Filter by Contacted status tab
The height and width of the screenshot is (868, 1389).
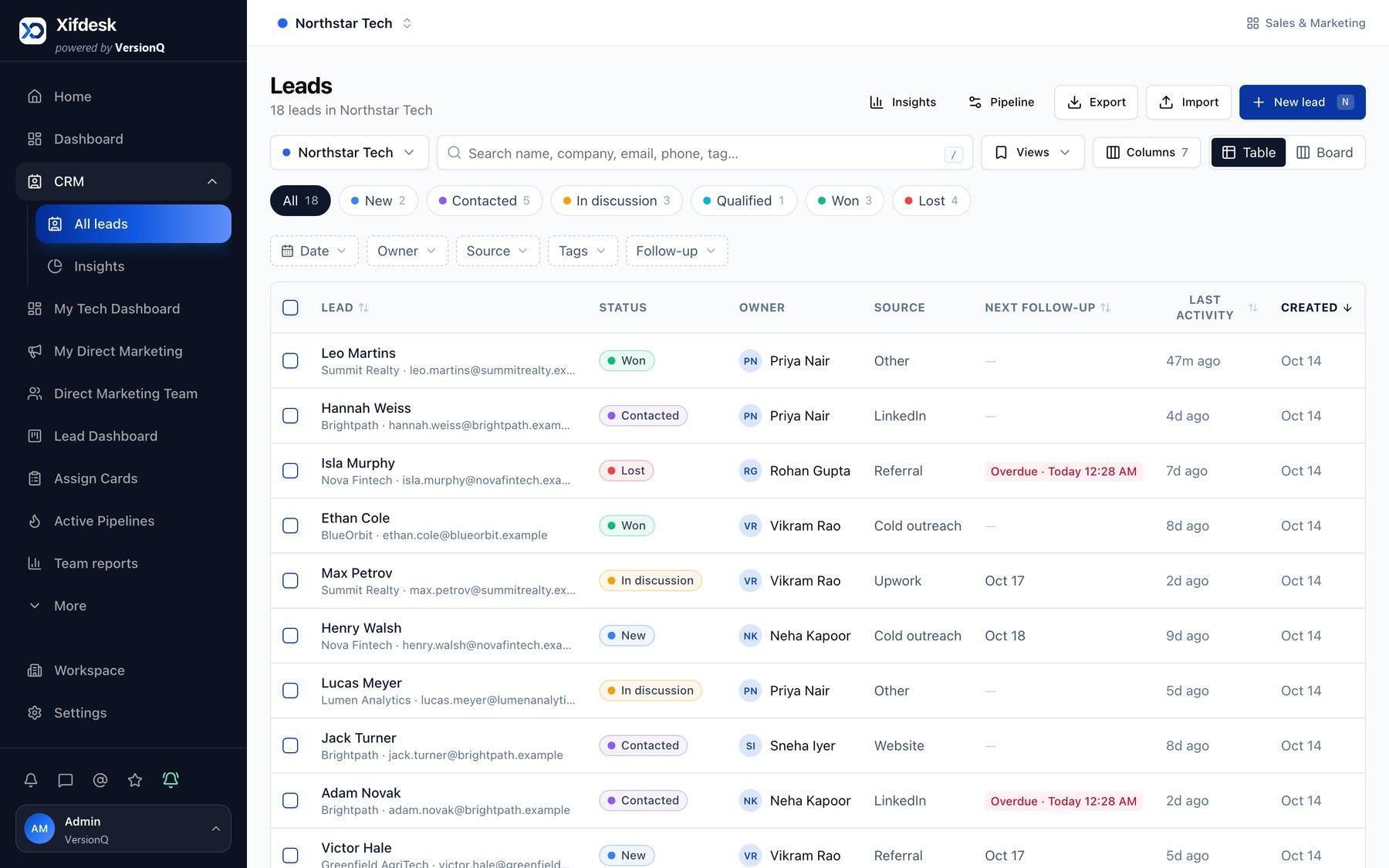(x=484, y=201)
